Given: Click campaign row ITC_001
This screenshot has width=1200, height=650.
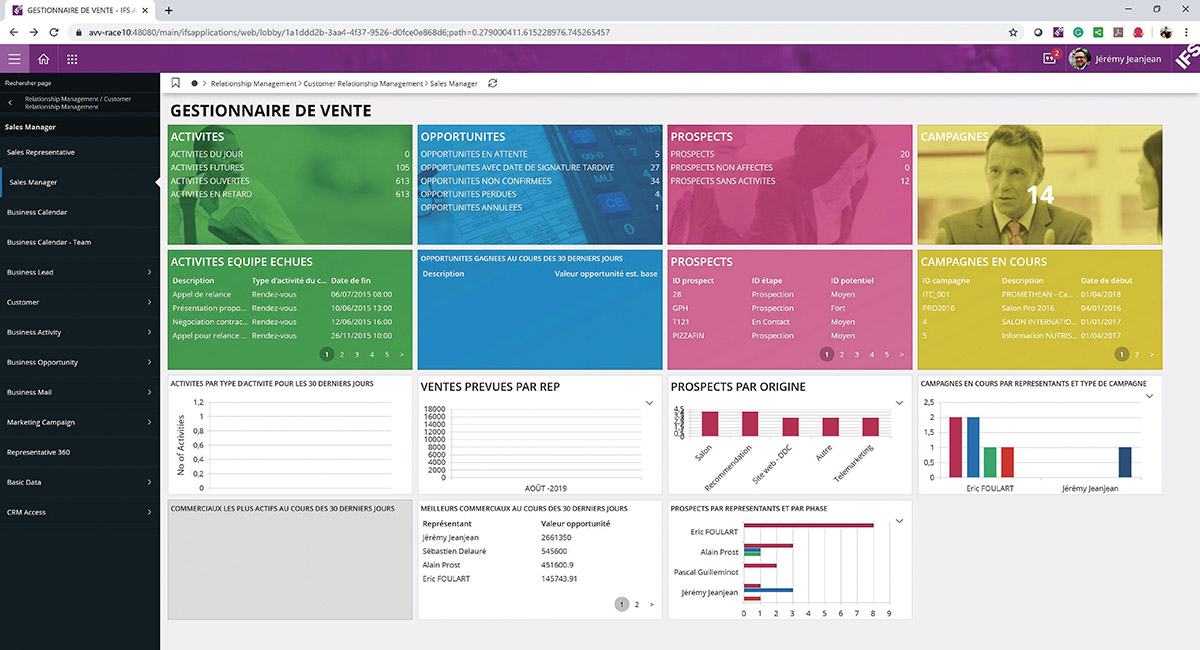Looking at the screenshot, I should (x=1040, y=294).
